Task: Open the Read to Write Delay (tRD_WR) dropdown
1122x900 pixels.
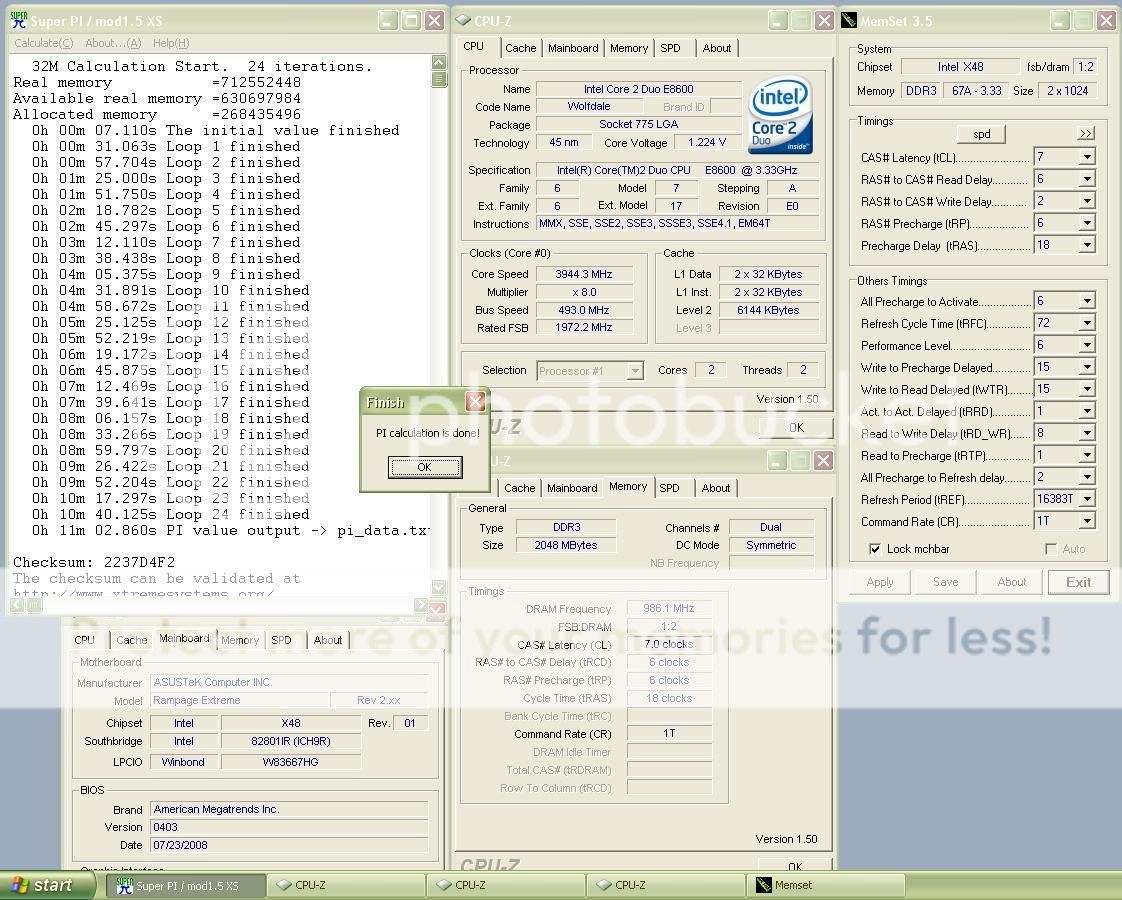Action: pos(1088,433)
